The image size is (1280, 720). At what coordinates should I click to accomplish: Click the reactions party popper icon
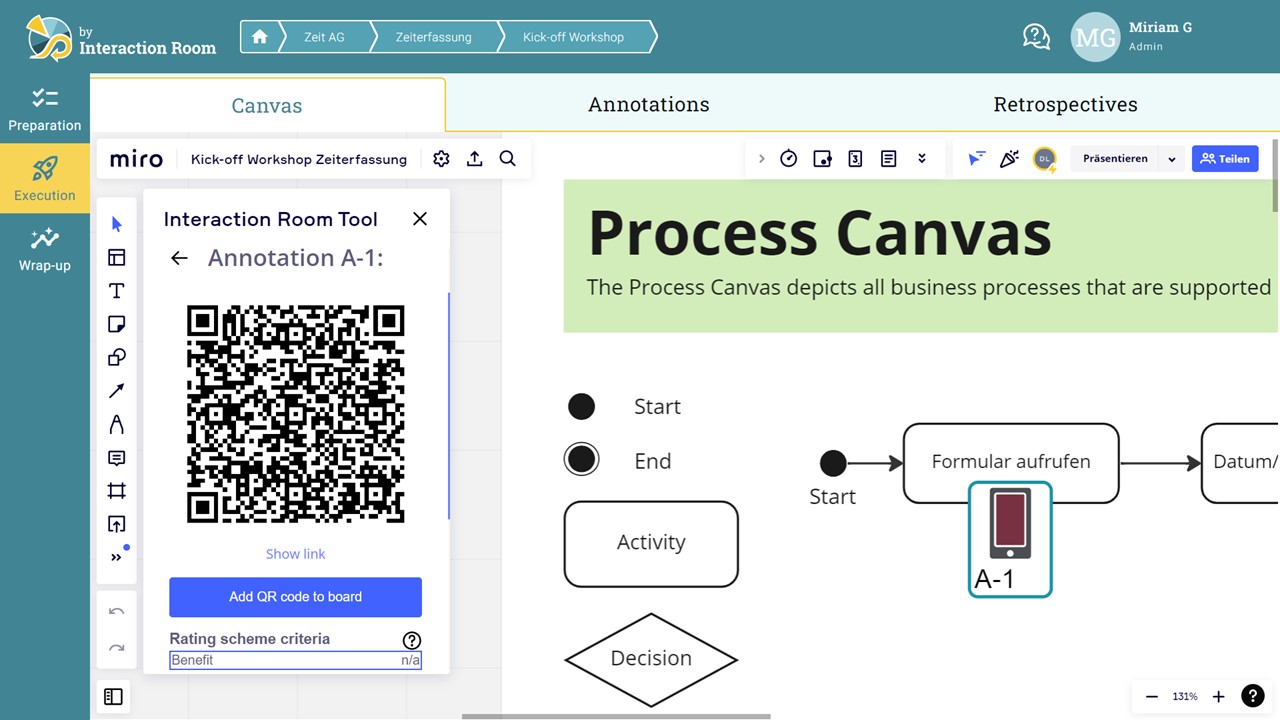(x=1009, y=159)
